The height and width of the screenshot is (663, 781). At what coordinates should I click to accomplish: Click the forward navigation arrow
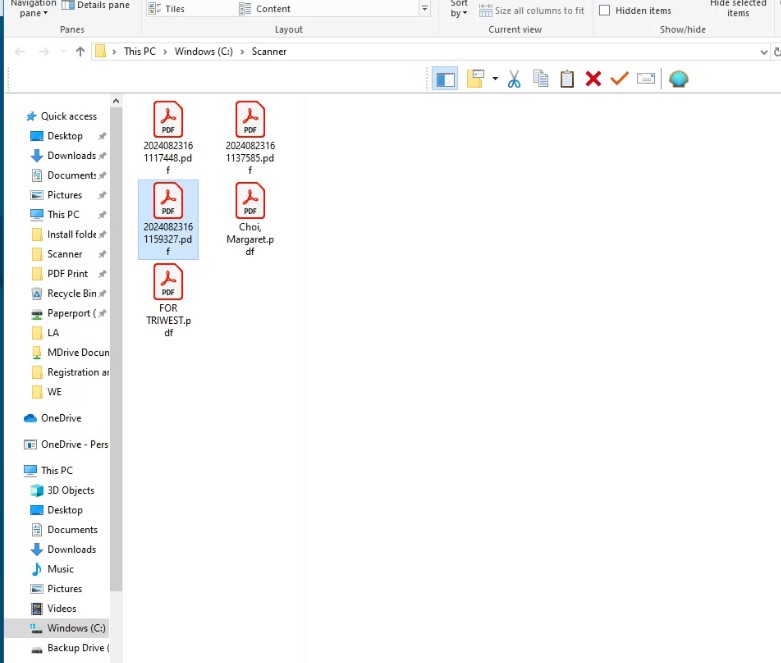[x=44, y=51]
